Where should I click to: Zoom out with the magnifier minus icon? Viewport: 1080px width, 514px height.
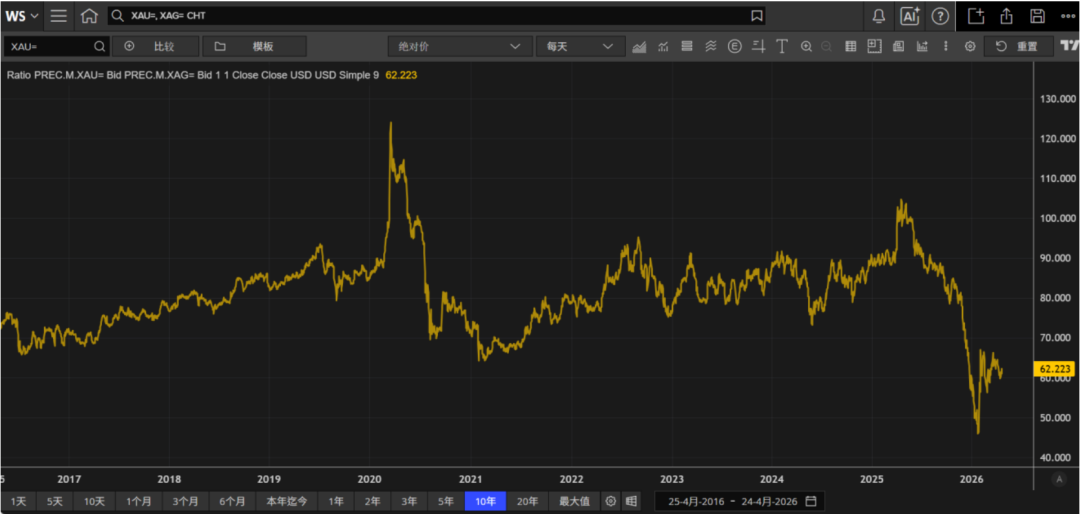coord(826,47)
